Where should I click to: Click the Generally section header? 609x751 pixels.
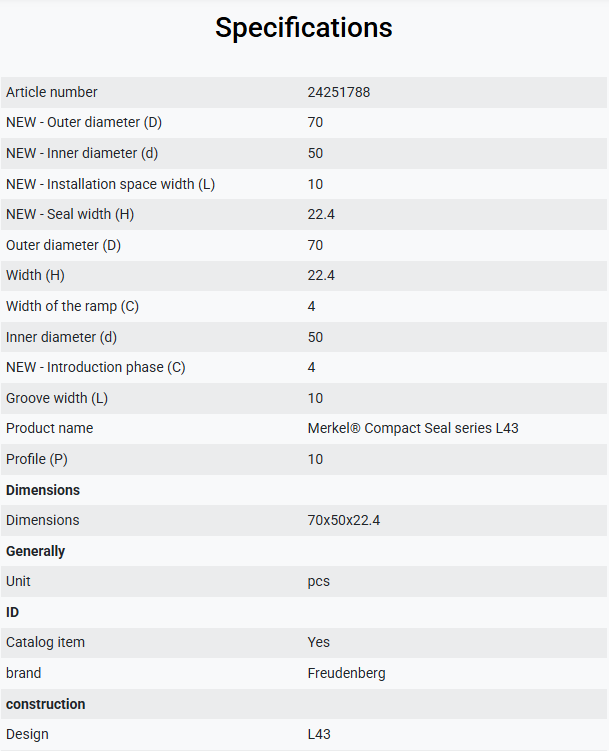pos(35,551)
